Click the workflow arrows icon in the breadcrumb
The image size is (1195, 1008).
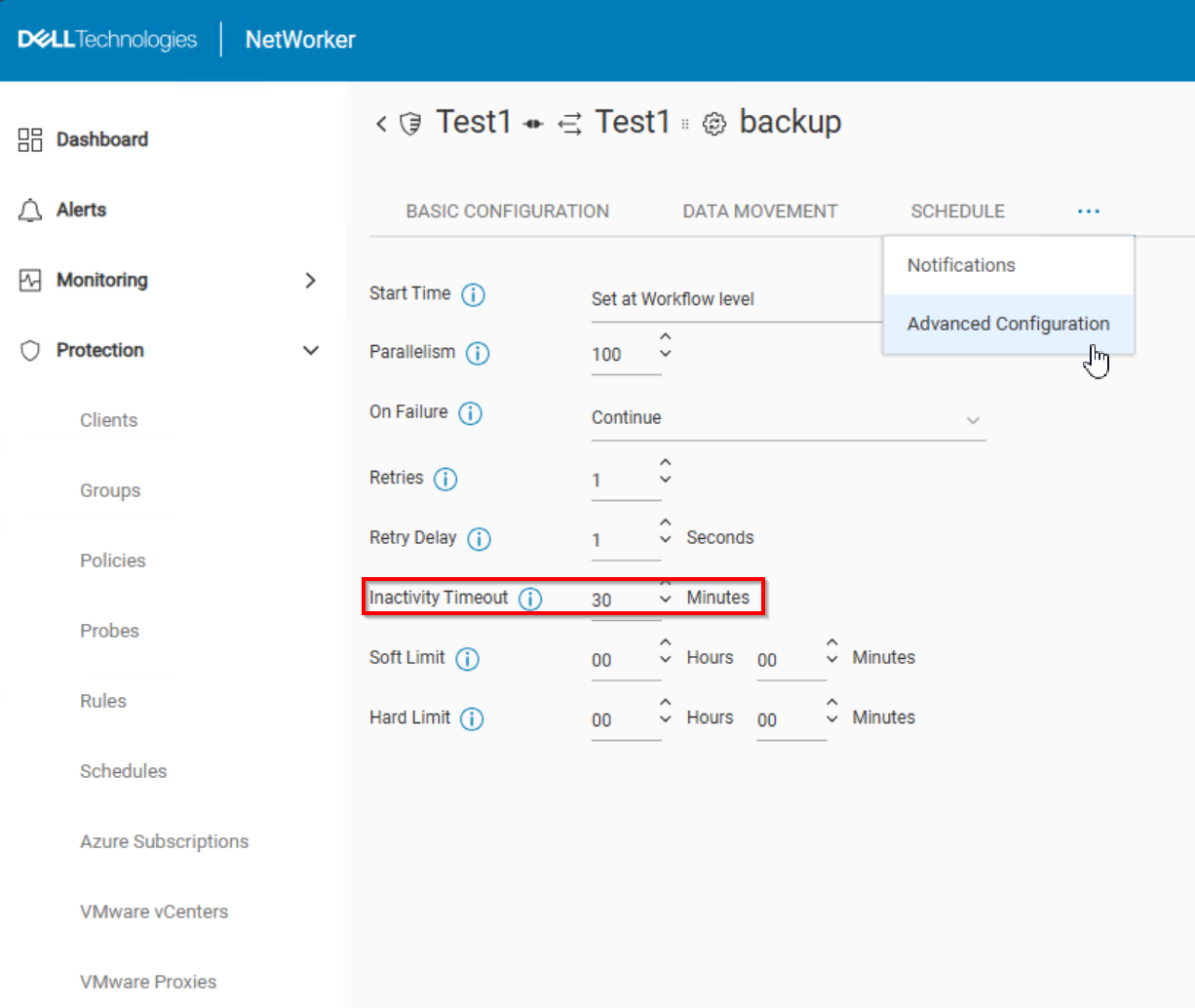pyautogui.click(x=570, y=124)
